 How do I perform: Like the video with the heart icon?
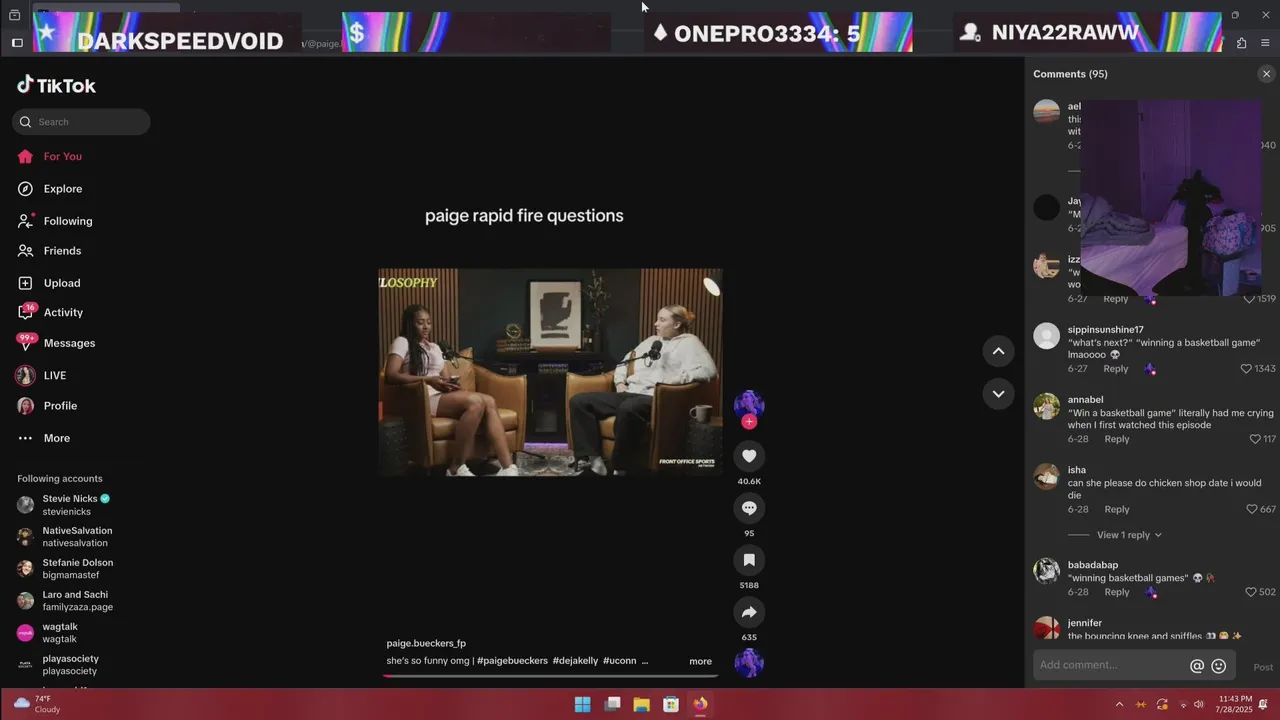[749, 456]
